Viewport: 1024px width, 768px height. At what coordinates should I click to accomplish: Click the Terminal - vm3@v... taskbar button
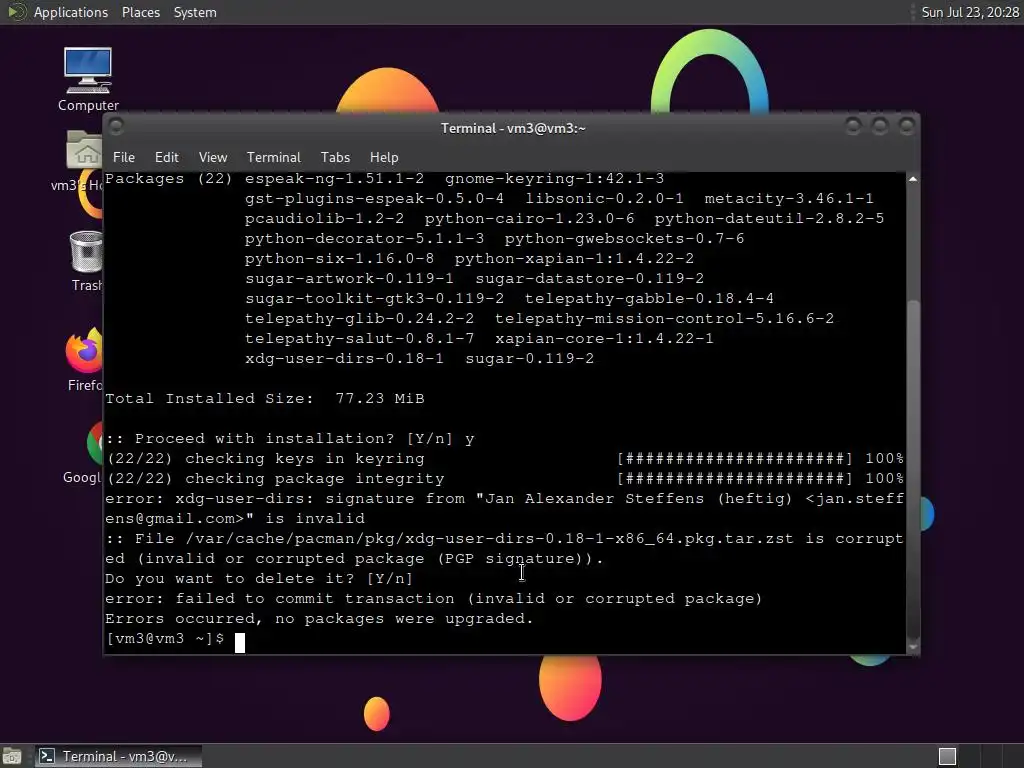[118, 756]
